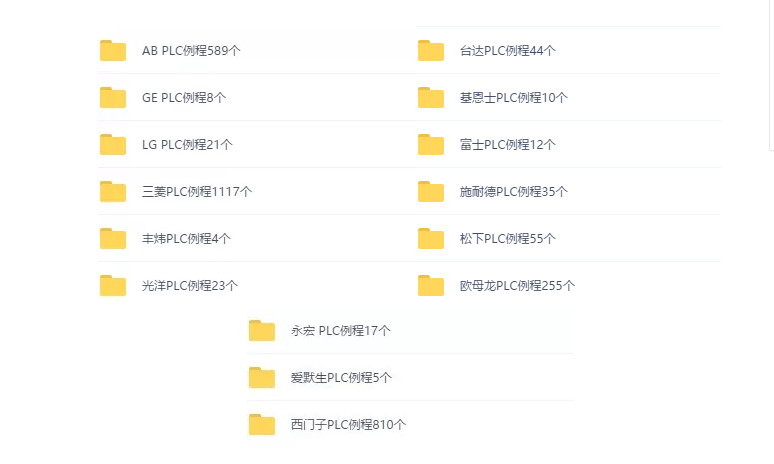Click the 三菱PLC例程1117个 folder icon
This screenshot has height=464, width=774.
point(113,192)
